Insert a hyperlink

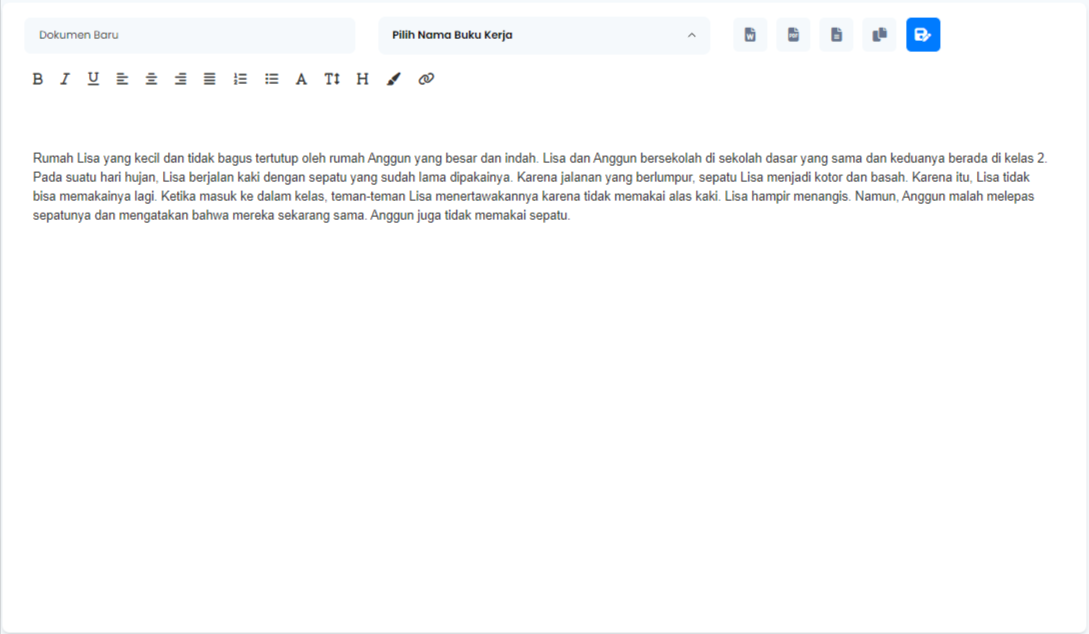[x=426, y=79]
